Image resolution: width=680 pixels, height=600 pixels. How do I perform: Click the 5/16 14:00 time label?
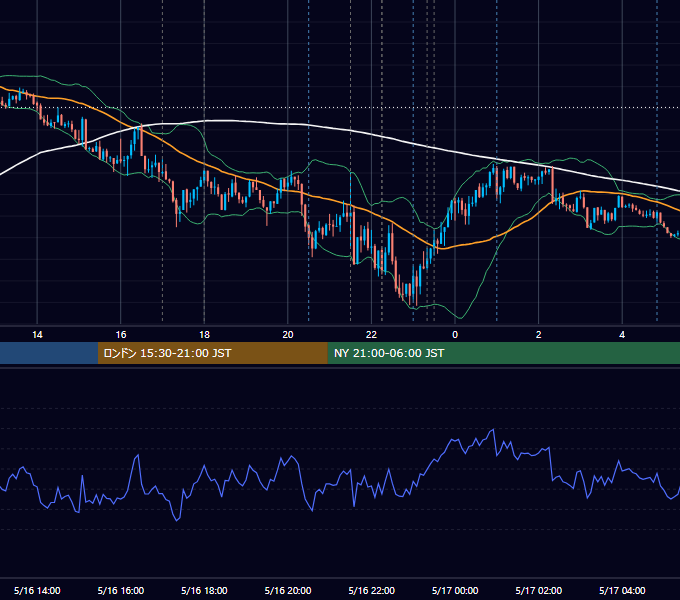coord(37,590)
